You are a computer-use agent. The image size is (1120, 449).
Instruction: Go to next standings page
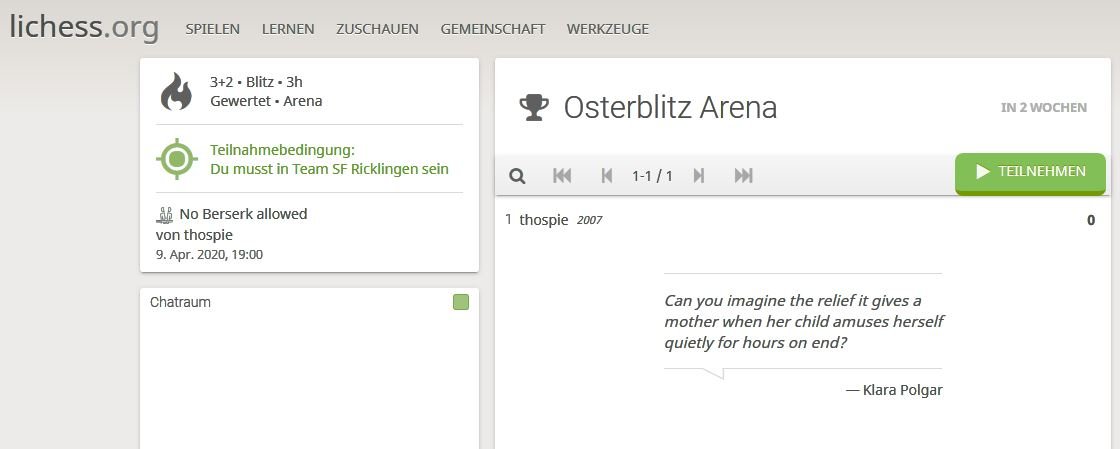click(699, 176)
